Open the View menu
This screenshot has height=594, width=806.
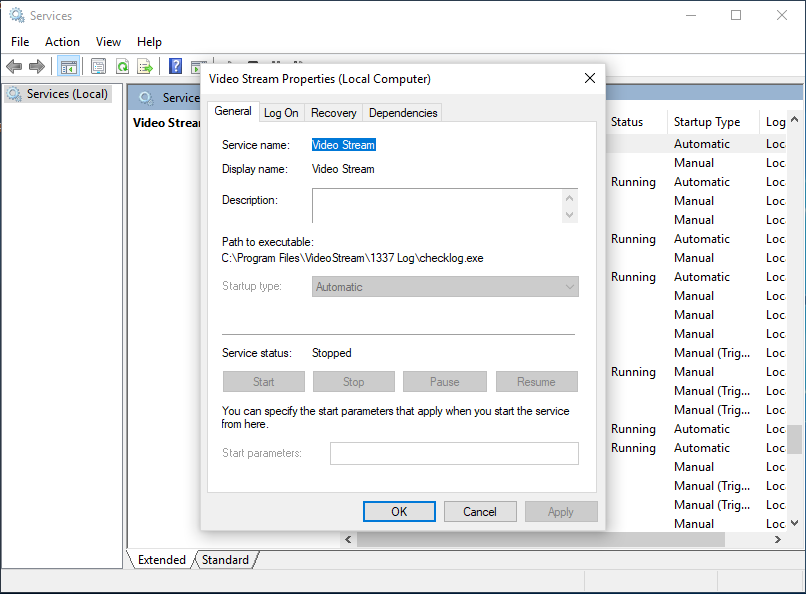(x=108, y=41)
